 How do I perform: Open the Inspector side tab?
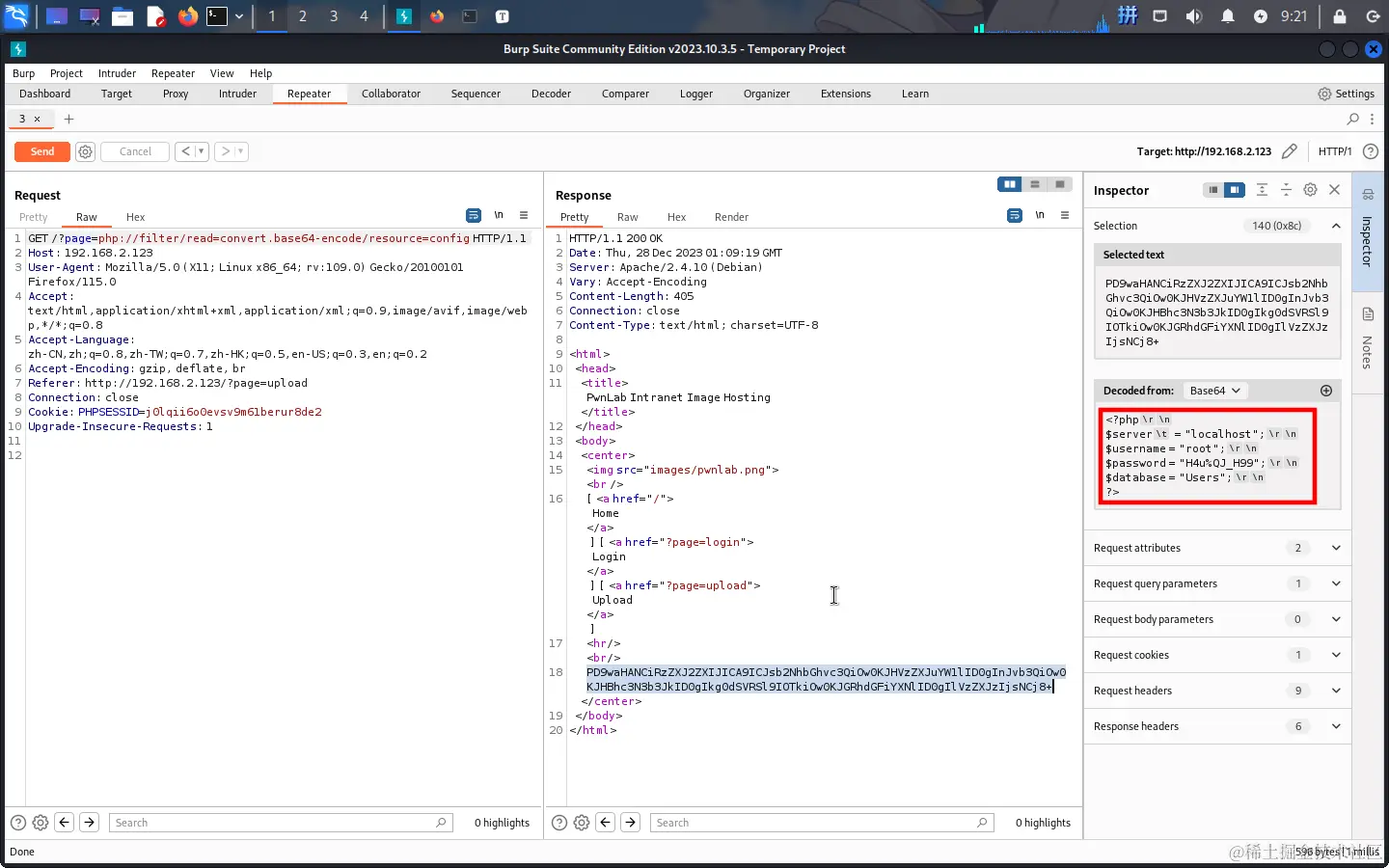point(1368,231)
